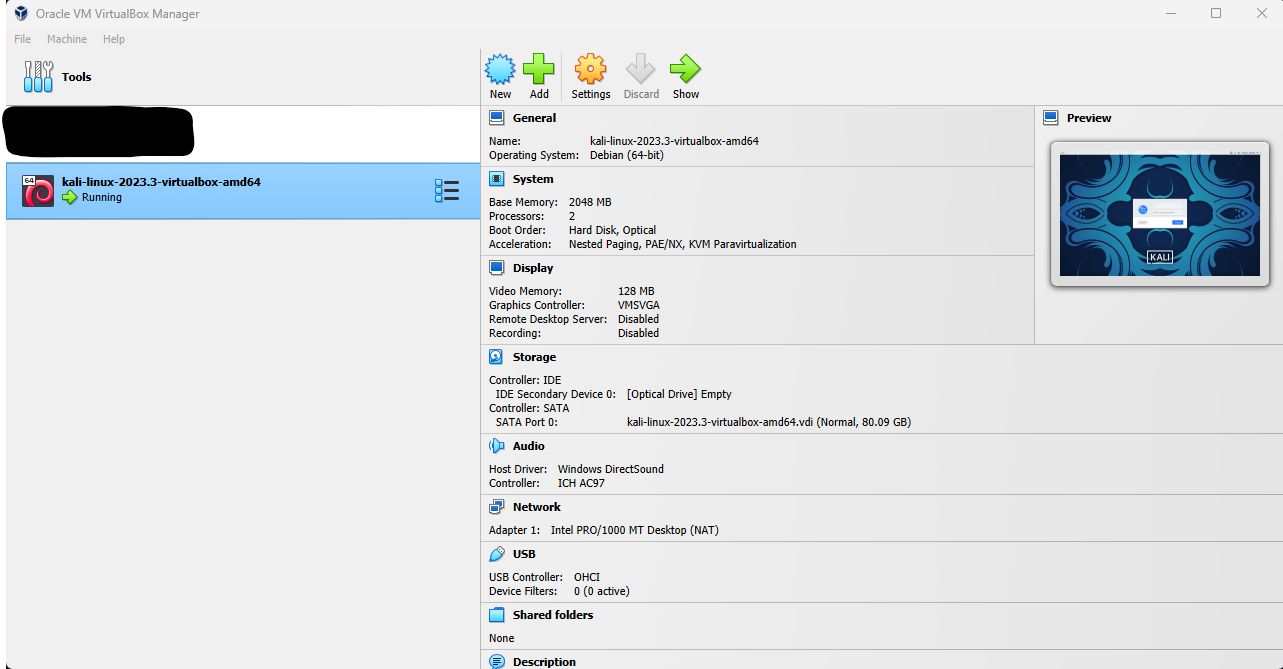
Task: Click the USB section plug icon
Action: pyautogui.click(x=497, y=554)
